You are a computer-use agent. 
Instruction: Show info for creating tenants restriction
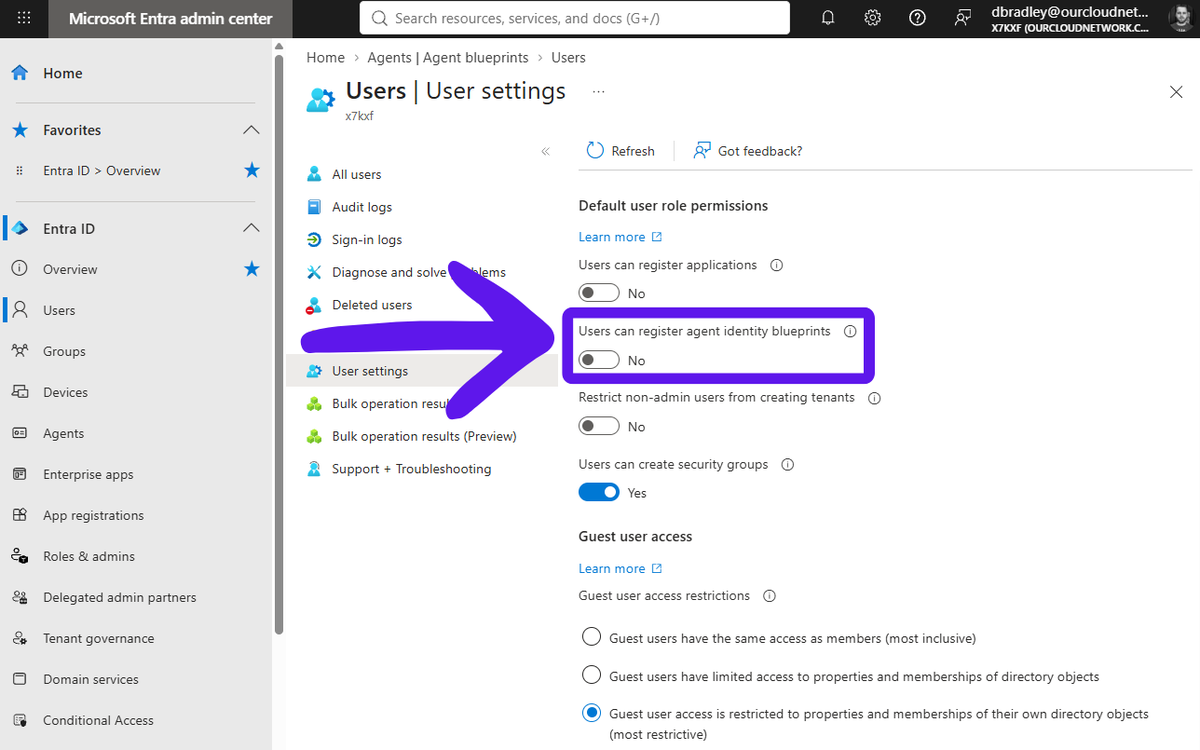click(875, 398)
